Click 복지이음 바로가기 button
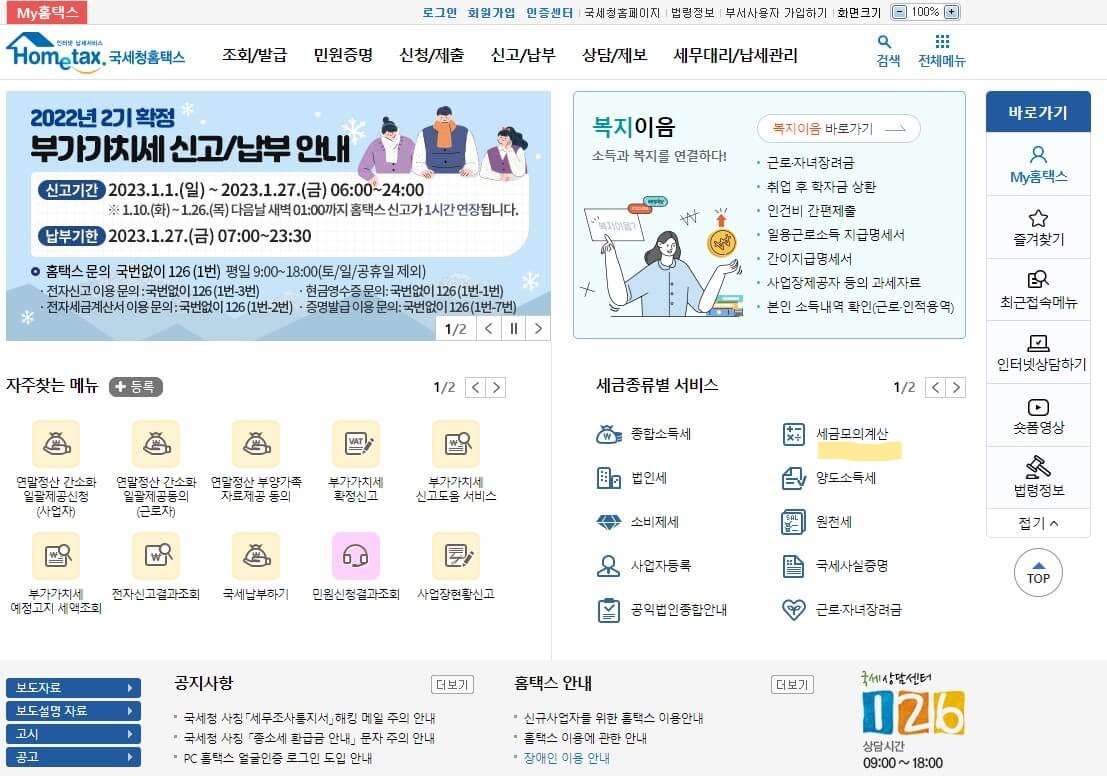This screenshot has height=776, width=1107. [x=839, y=129]
